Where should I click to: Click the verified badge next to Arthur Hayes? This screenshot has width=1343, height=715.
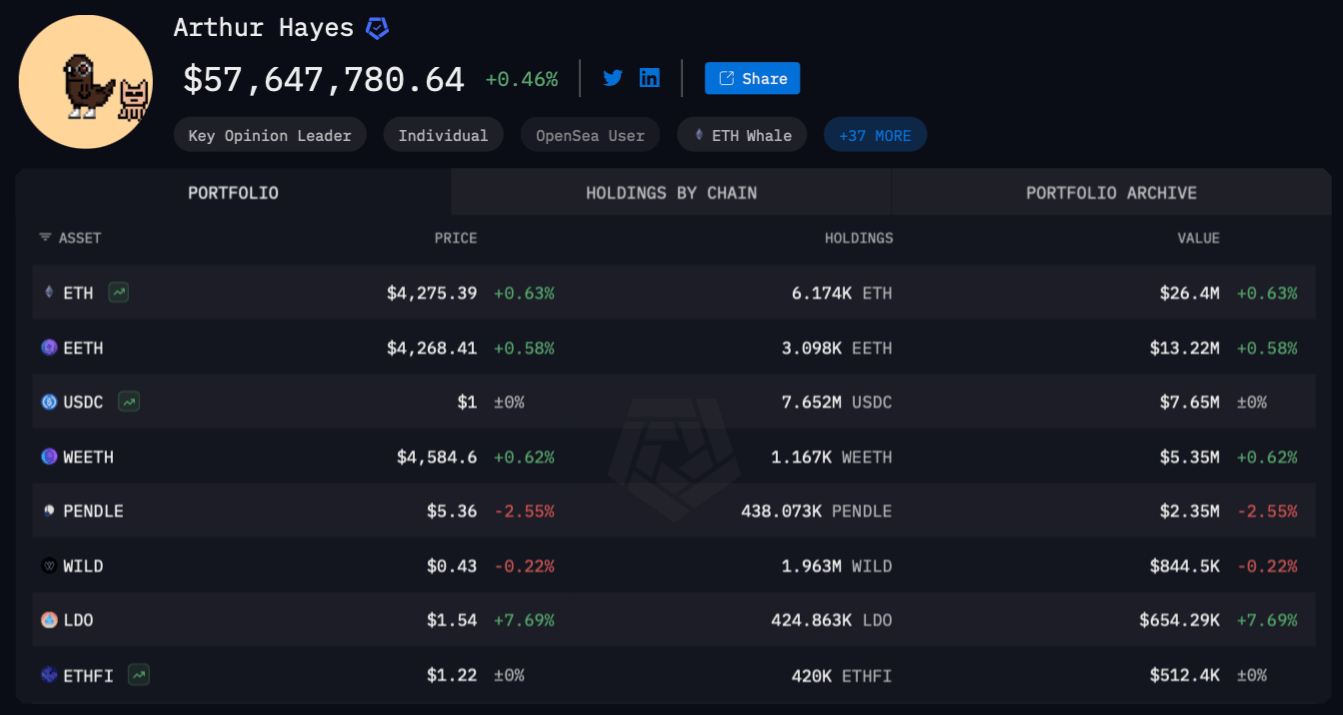[x=377, y=28]
